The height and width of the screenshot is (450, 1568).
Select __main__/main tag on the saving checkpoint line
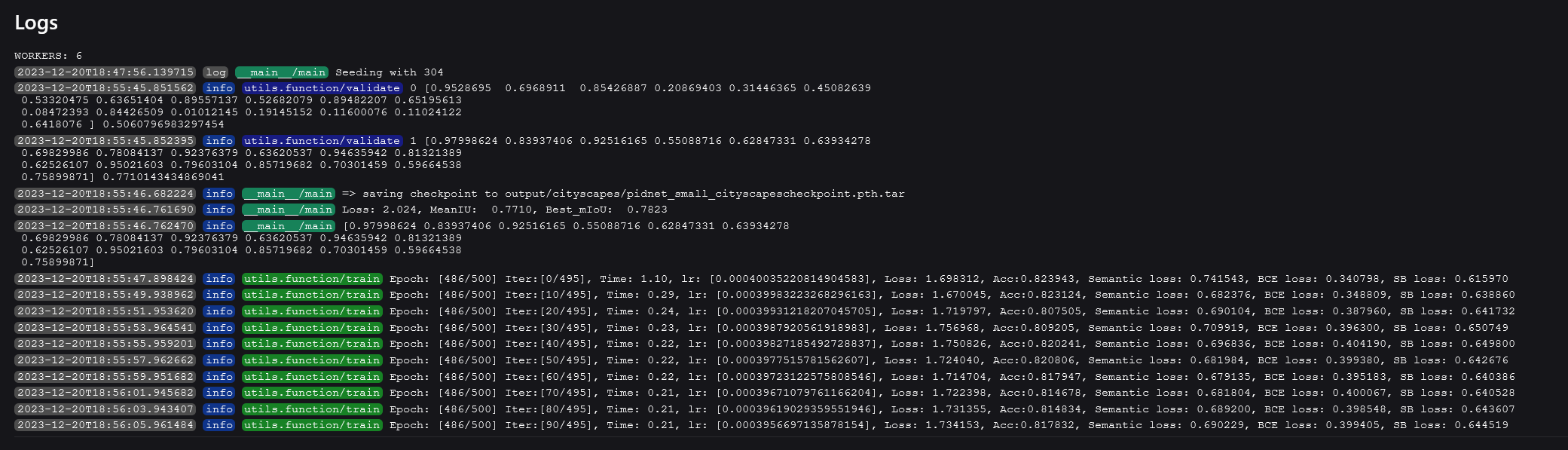pyautogui.click(x=288, y=194)
